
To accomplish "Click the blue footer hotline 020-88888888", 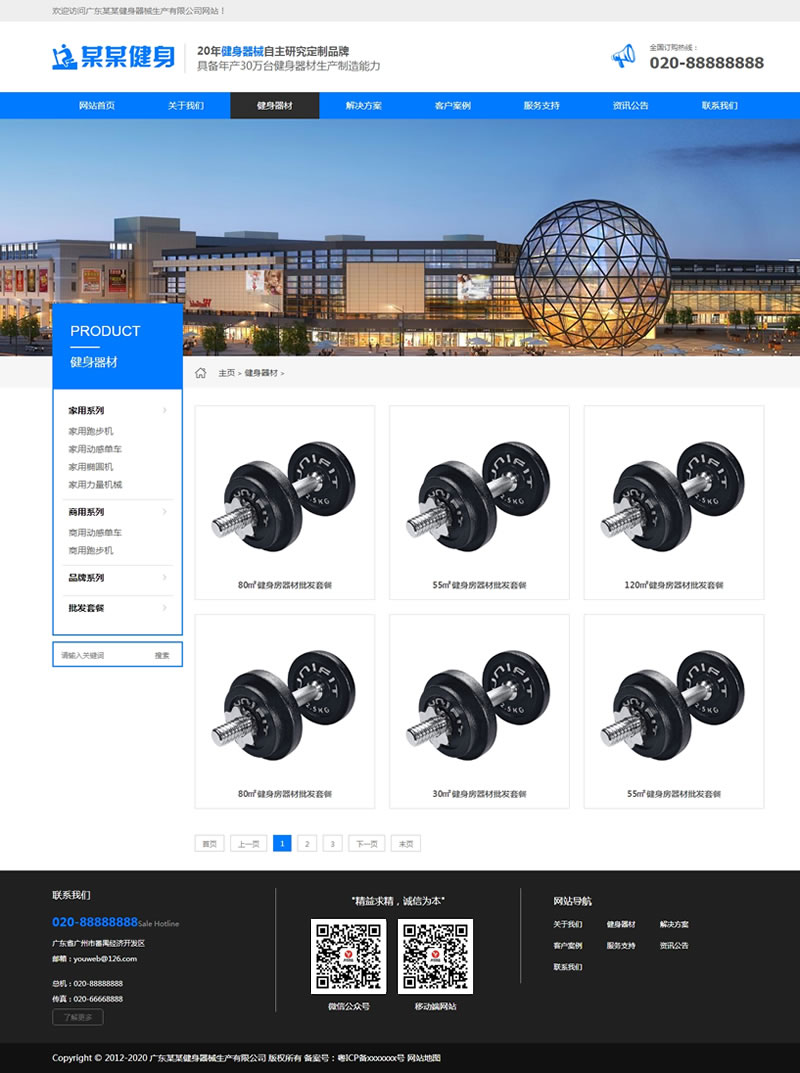I will (95, 922).
